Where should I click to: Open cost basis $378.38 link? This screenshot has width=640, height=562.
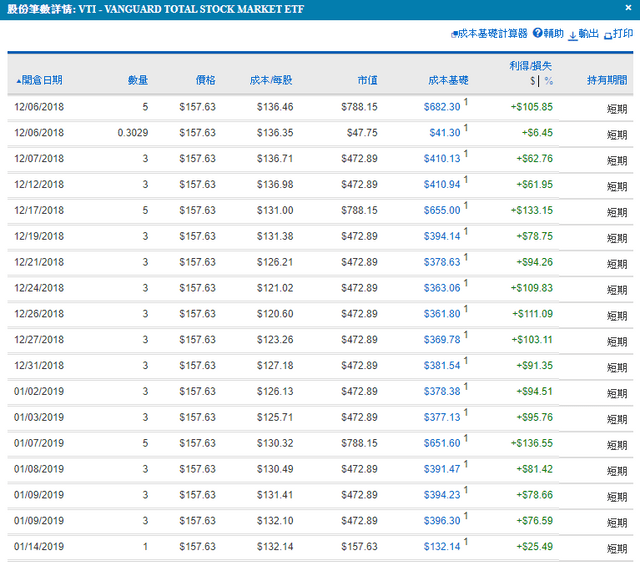pyautogui.click(x=442, y=391)
